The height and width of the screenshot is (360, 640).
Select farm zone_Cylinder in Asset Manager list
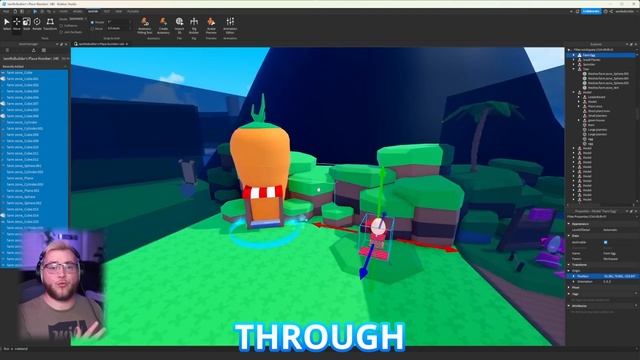[x=22, y=122]
